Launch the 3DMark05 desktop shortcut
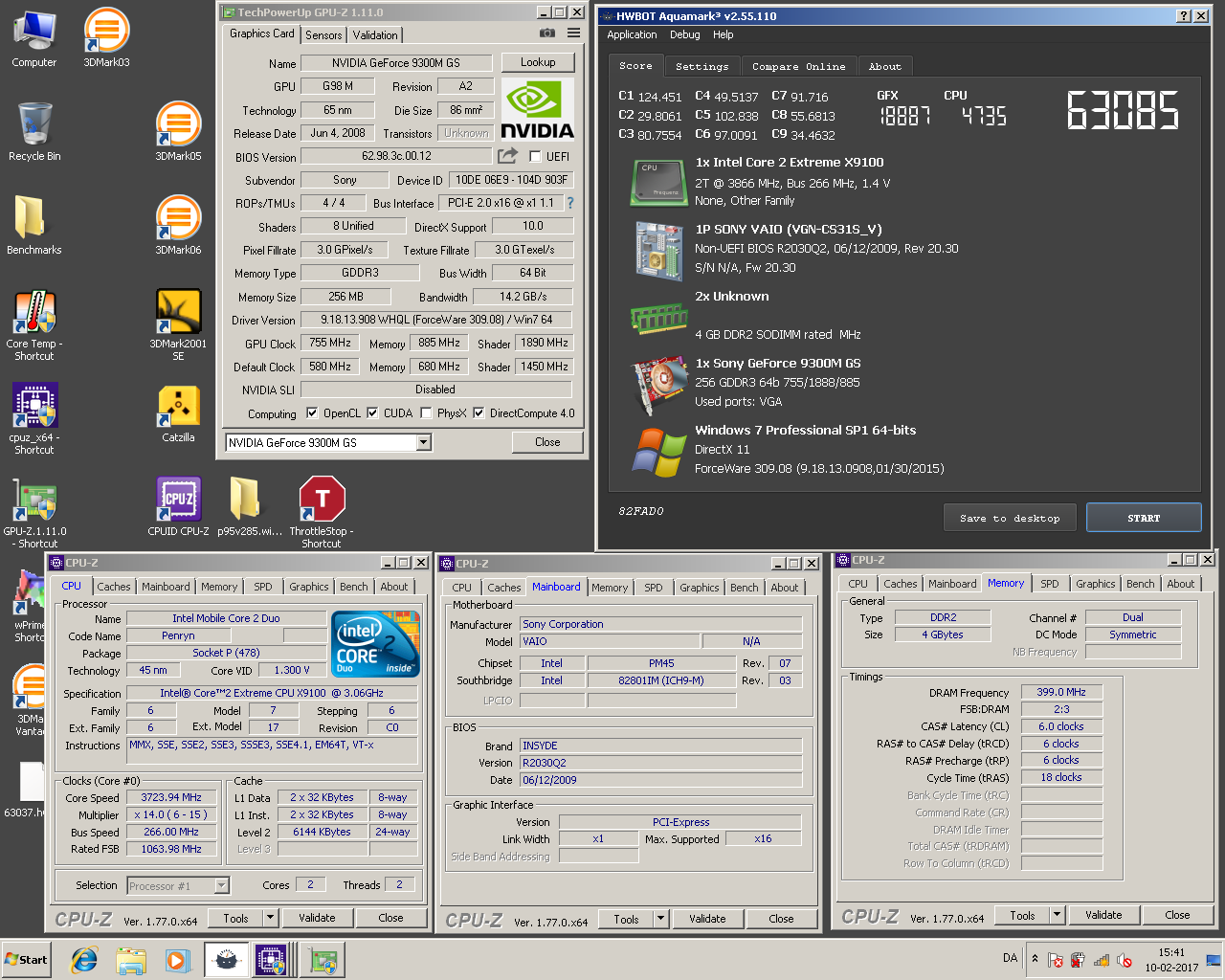Viewport: 1225px width, 980px height. tap(178, 132)
